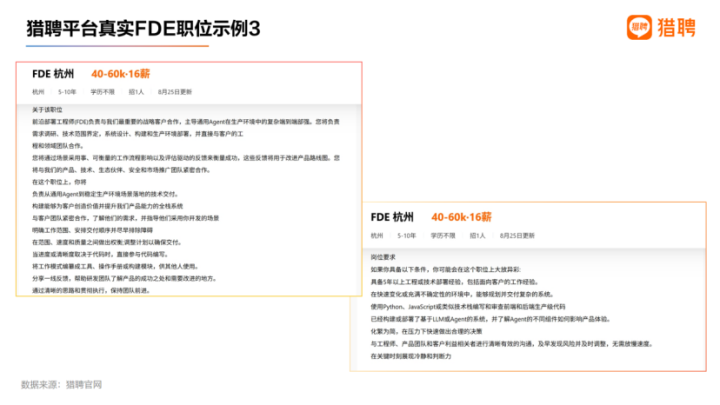Click 学历不限 tag in the 关于该职位 card
Image resolution: width=720 pixels, height=405 pixels.
click(102, 92)
